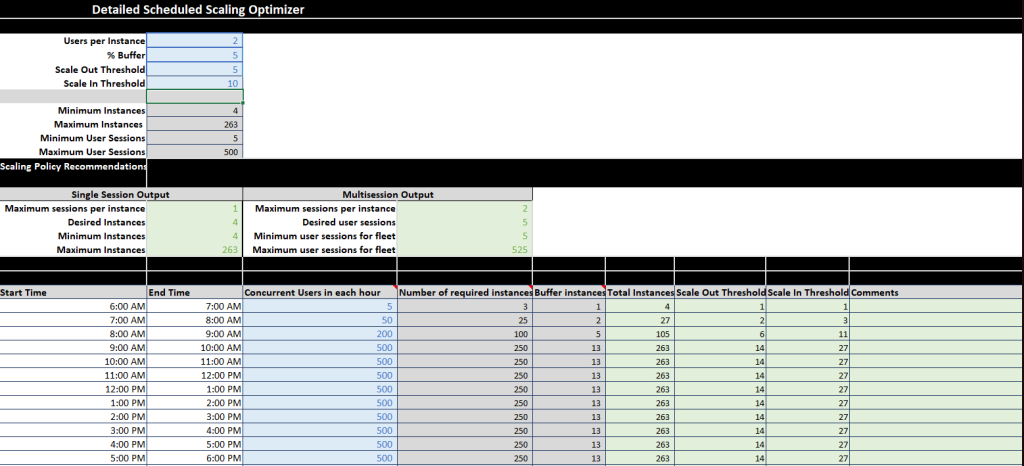Select the Maximum Instances value 263 in top section

coord(195,124)
